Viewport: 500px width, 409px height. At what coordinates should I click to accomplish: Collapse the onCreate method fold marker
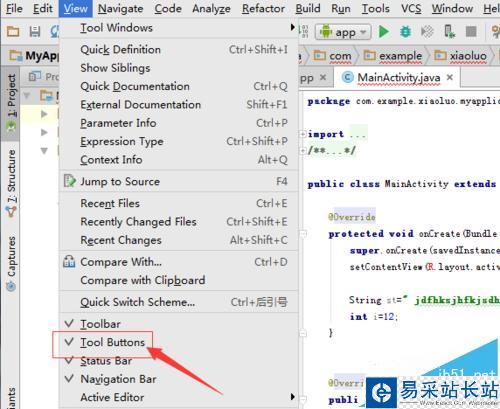point(303,234)
